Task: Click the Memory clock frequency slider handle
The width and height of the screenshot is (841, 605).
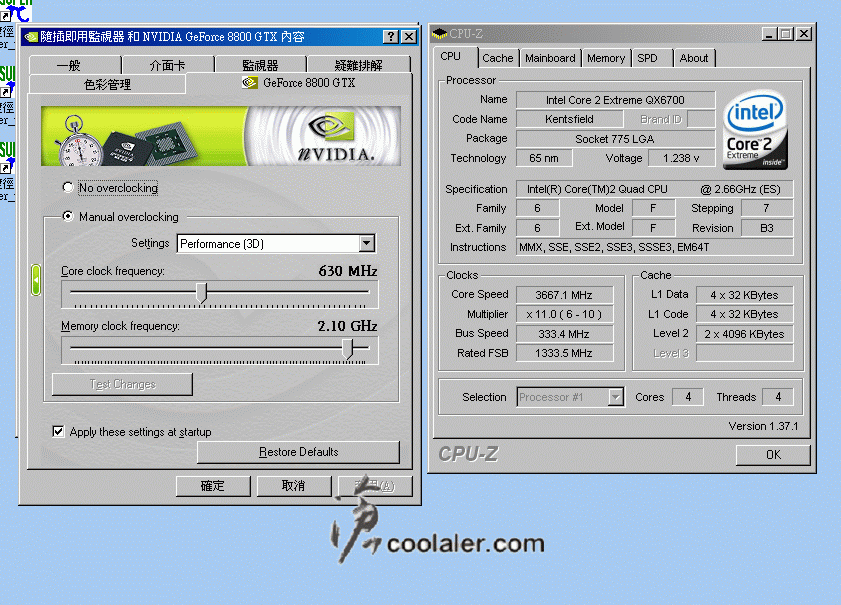Action: [x=348, y=349]
